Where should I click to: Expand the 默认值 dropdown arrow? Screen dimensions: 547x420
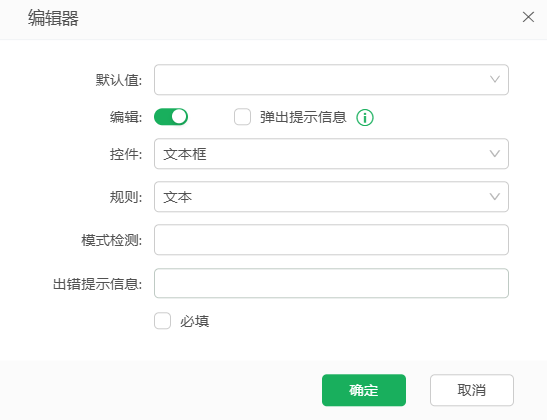click(495, 80)
